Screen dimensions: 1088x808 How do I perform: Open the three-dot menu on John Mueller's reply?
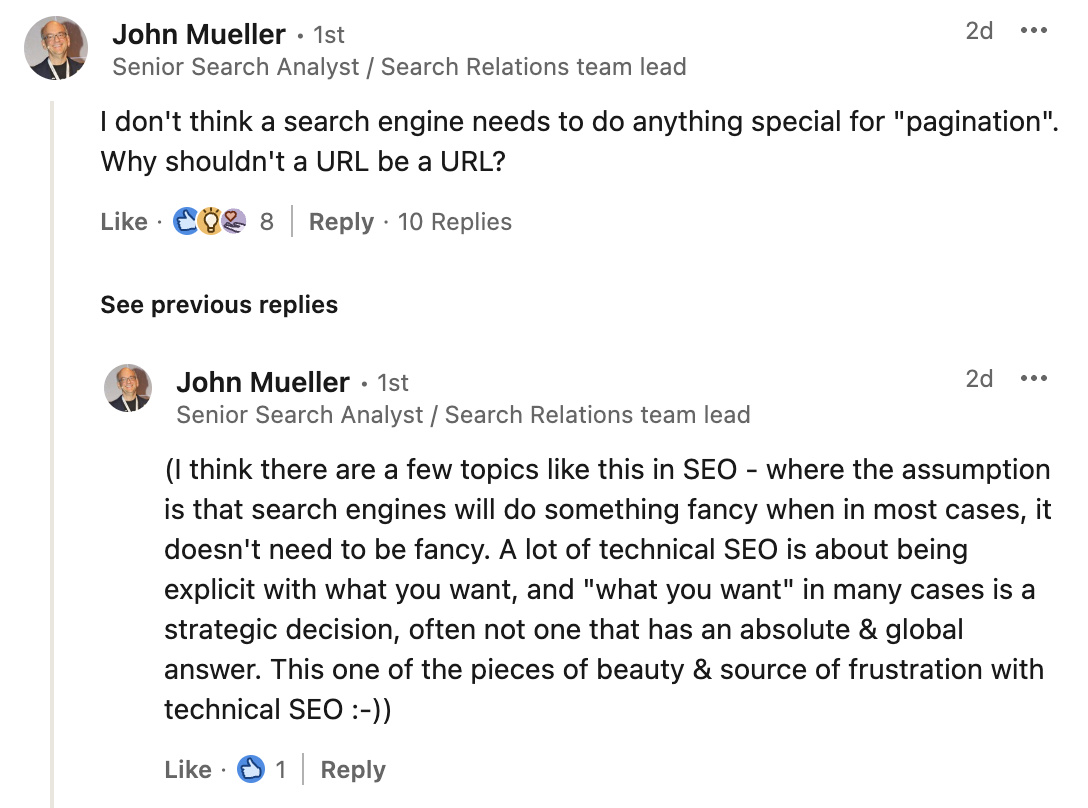coord(1033,379)
